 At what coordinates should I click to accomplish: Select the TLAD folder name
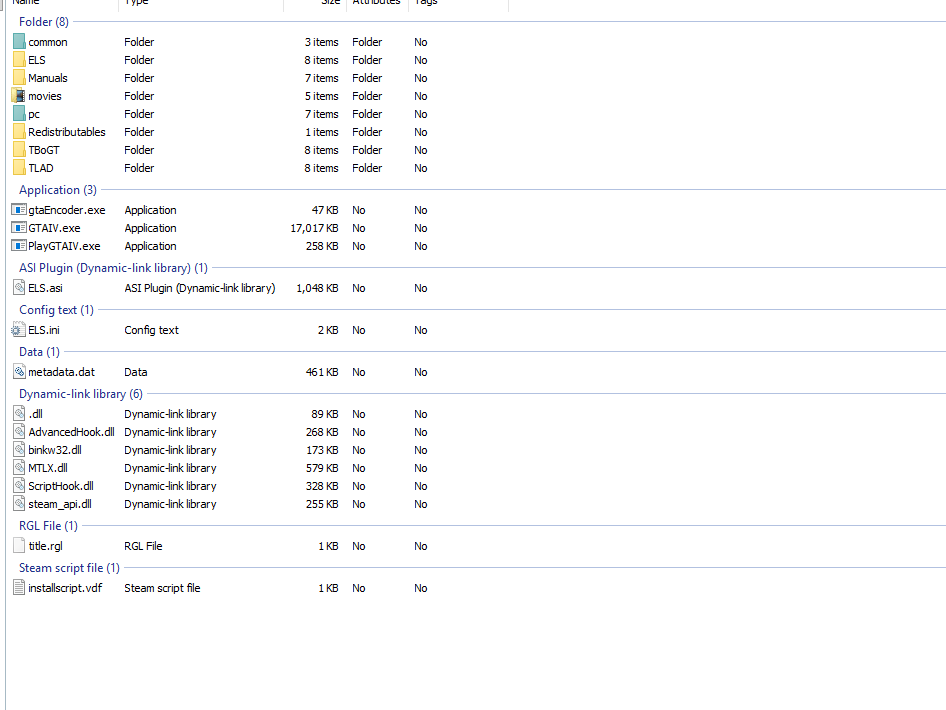[41, 168]
